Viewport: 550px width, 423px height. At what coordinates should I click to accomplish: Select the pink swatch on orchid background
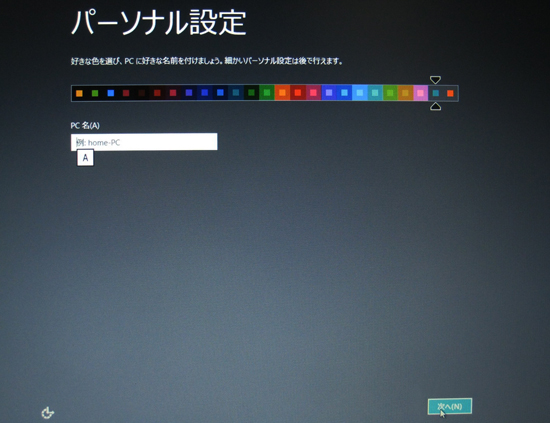tap(421, 93)
